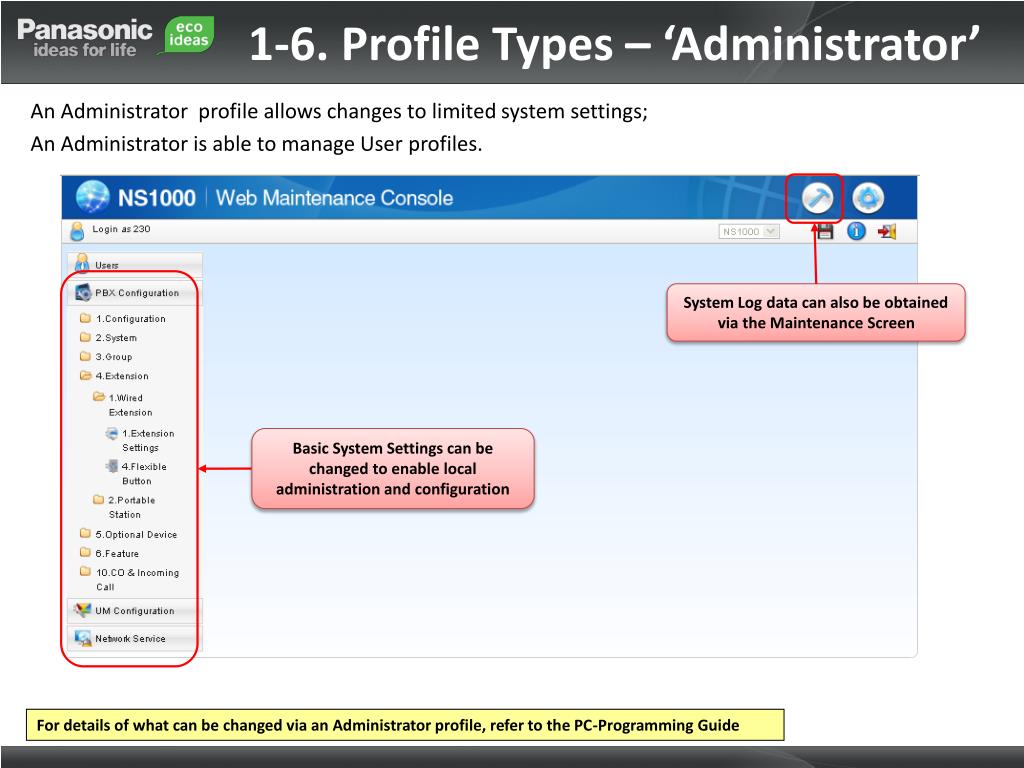Click the 2.System folder icon
The width and height of the screenshot is (1024, 768).
85,337
